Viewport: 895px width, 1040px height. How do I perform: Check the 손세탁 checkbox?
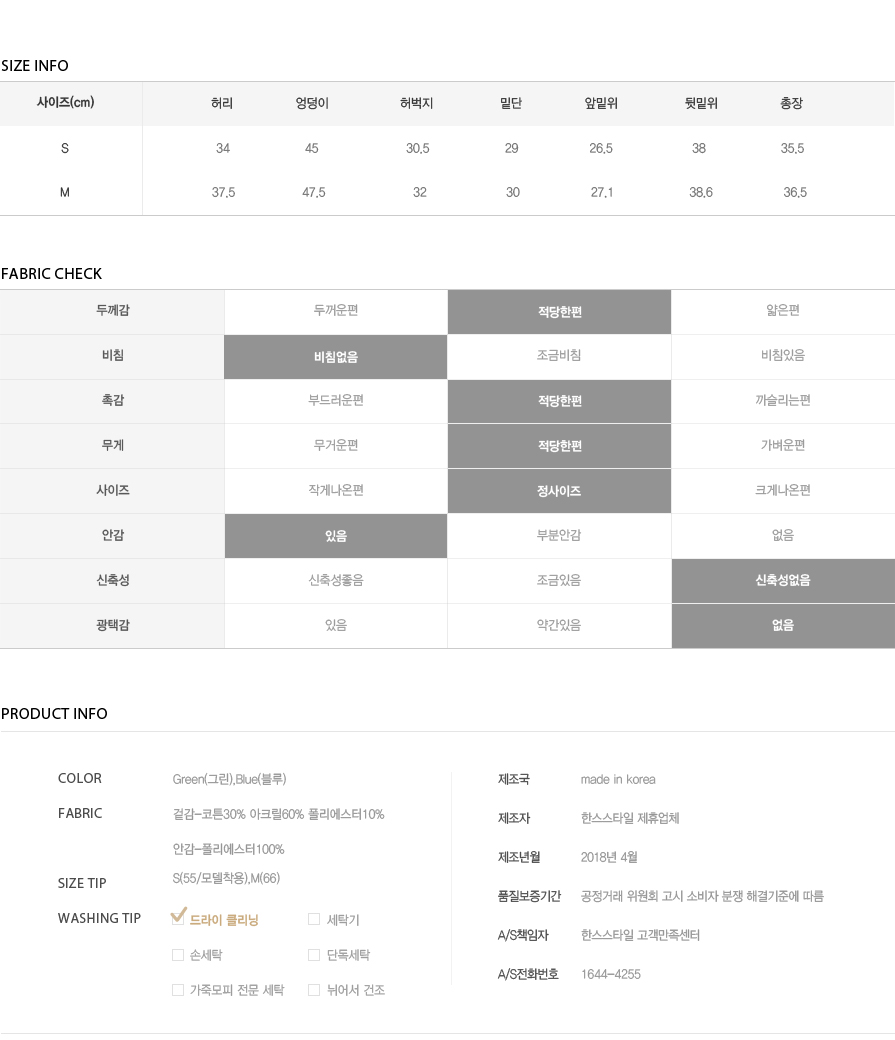[178, 955]
